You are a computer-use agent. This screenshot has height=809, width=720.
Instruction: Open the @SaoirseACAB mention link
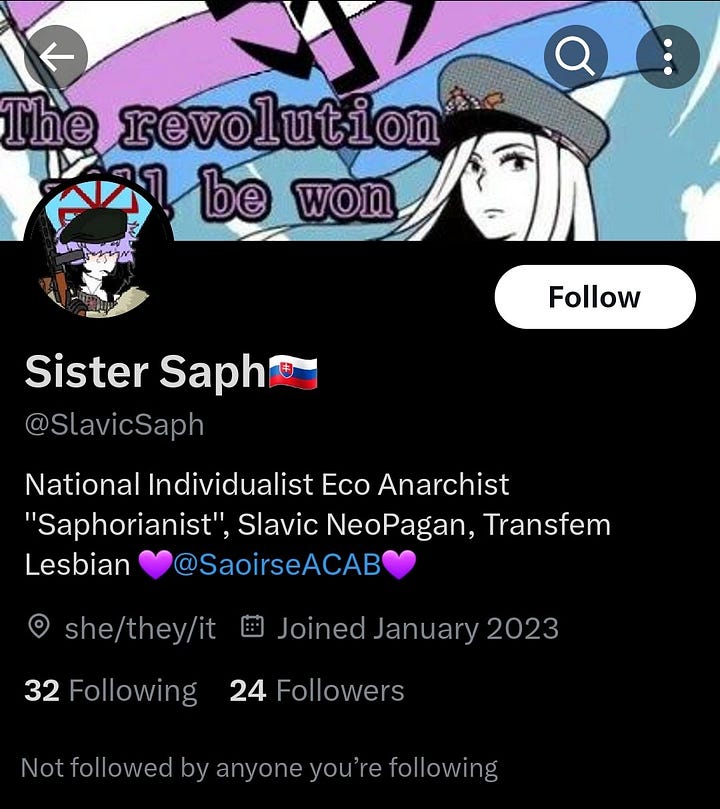(277, 564)
